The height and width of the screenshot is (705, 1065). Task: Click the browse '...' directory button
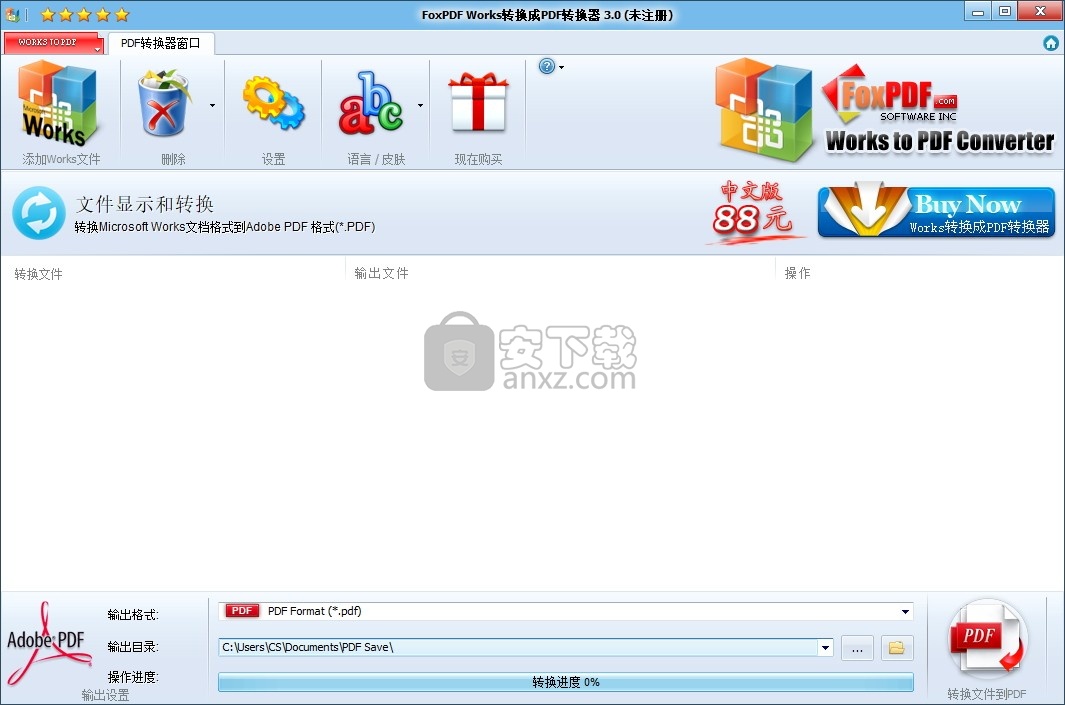pyautogui.click(x=857, y=648)
